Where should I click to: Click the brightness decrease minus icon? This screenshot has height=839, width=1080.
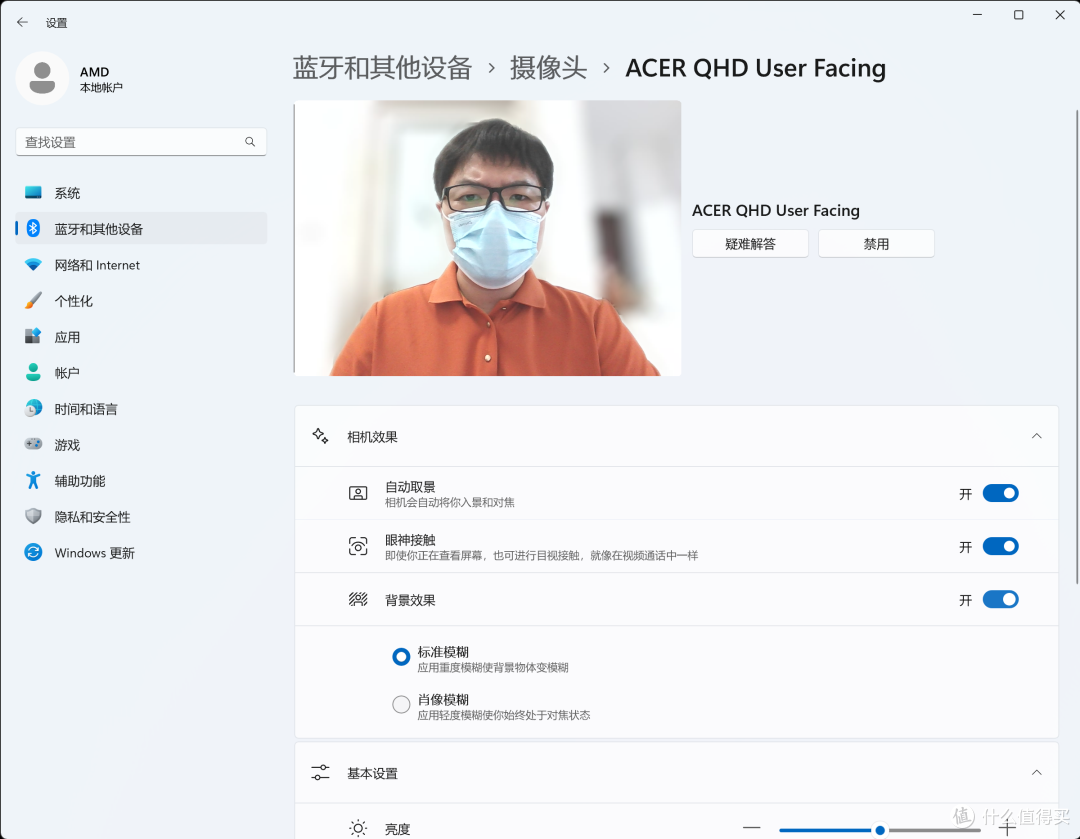tap(752, 827)
